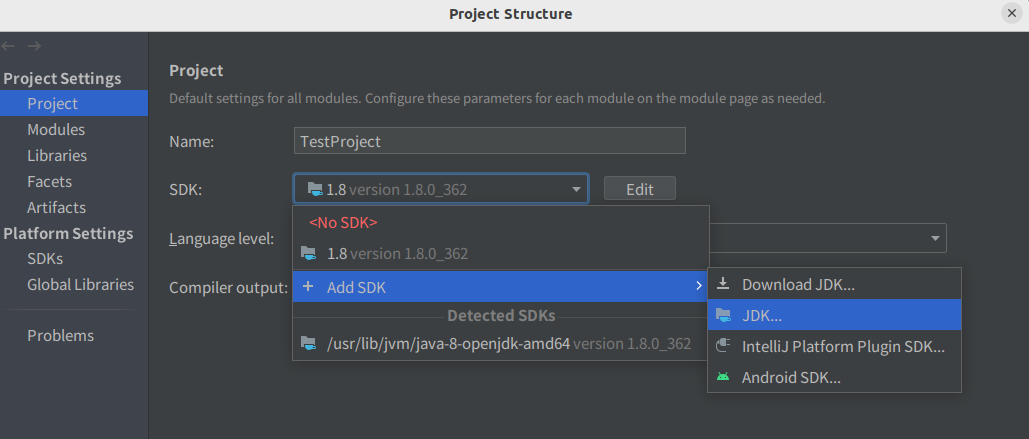Viewport: 1029px width, 439px height.
Task: Select Artifacts in the sidebar
Action: point(74,207)
